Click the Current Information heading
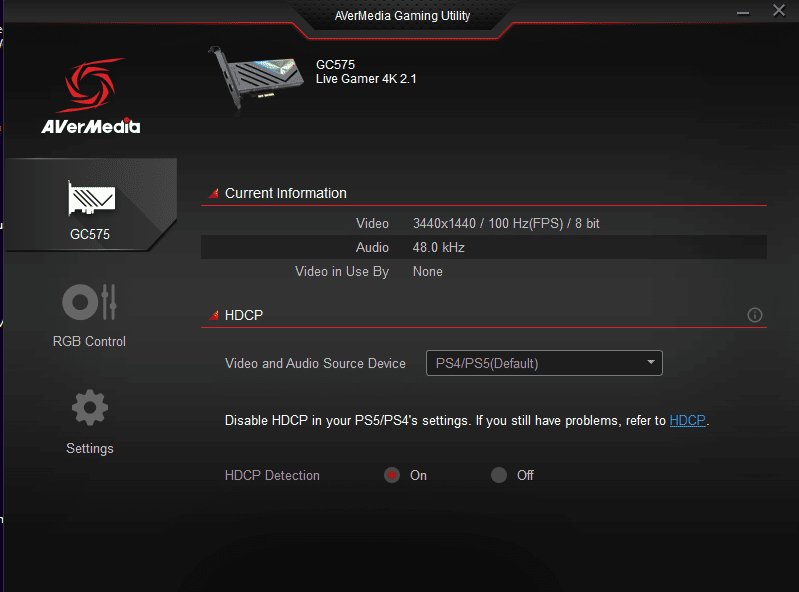799x592 pixels. click(285, 193)
